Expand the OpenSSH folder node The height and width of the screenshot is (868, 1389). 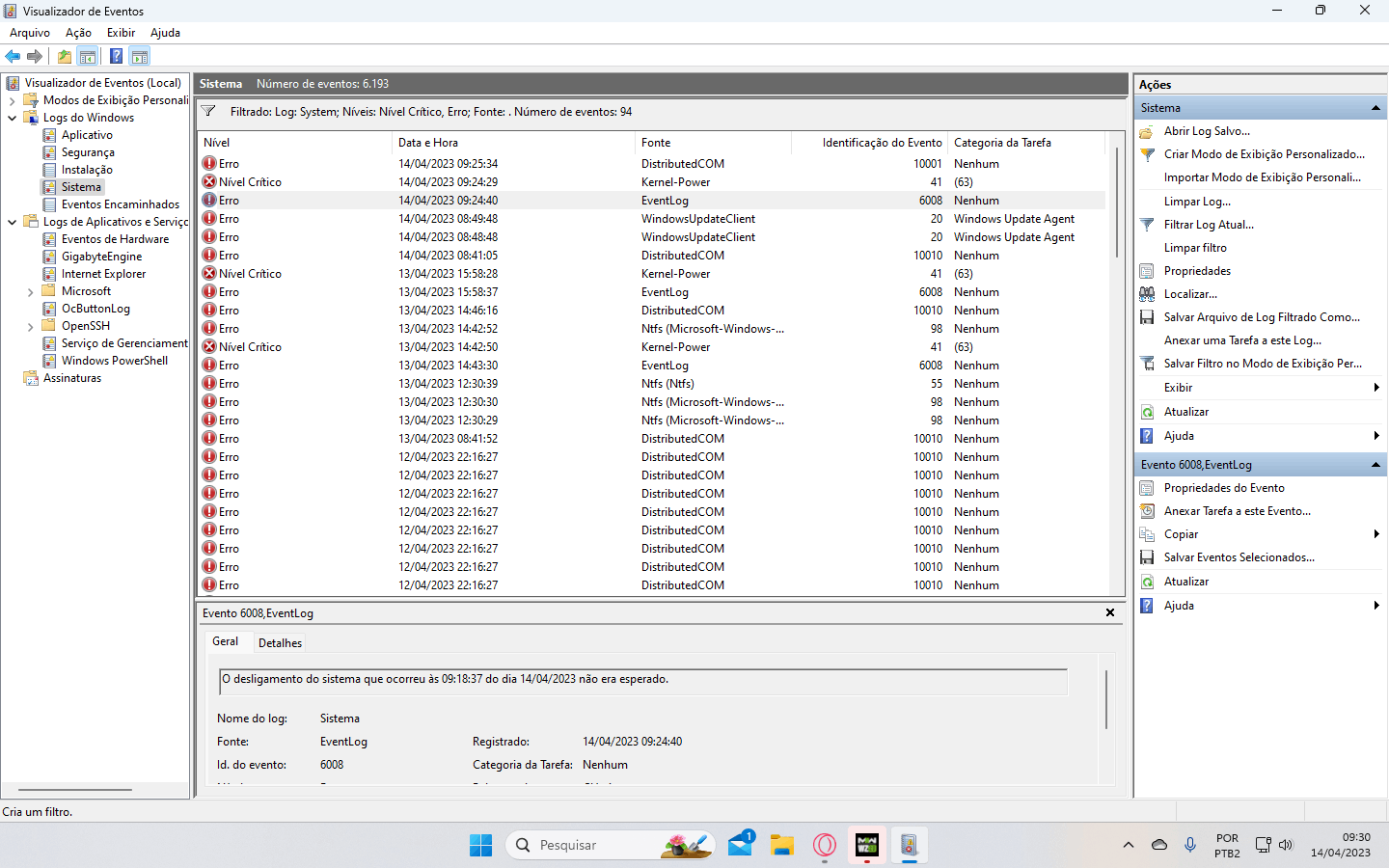click(30, 326)
